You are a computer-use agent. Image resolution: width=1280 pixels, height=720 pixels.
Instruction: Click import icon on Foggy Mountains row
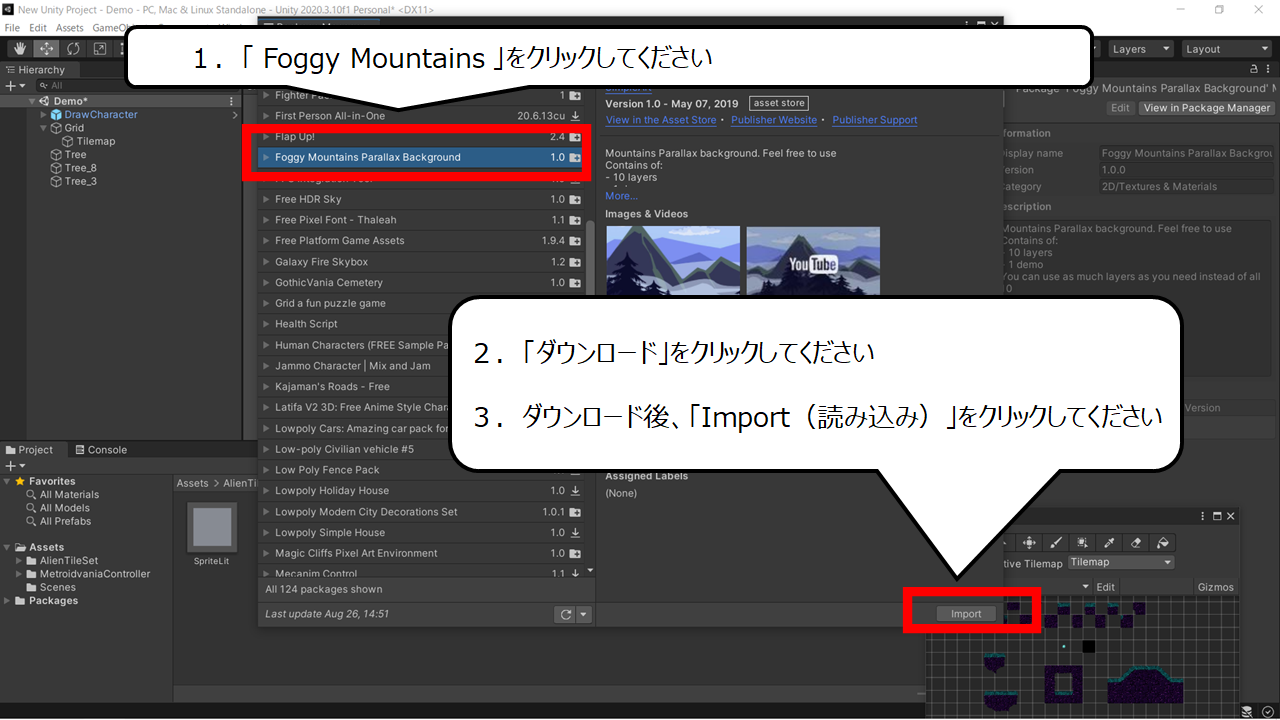[x=575, y=157]
